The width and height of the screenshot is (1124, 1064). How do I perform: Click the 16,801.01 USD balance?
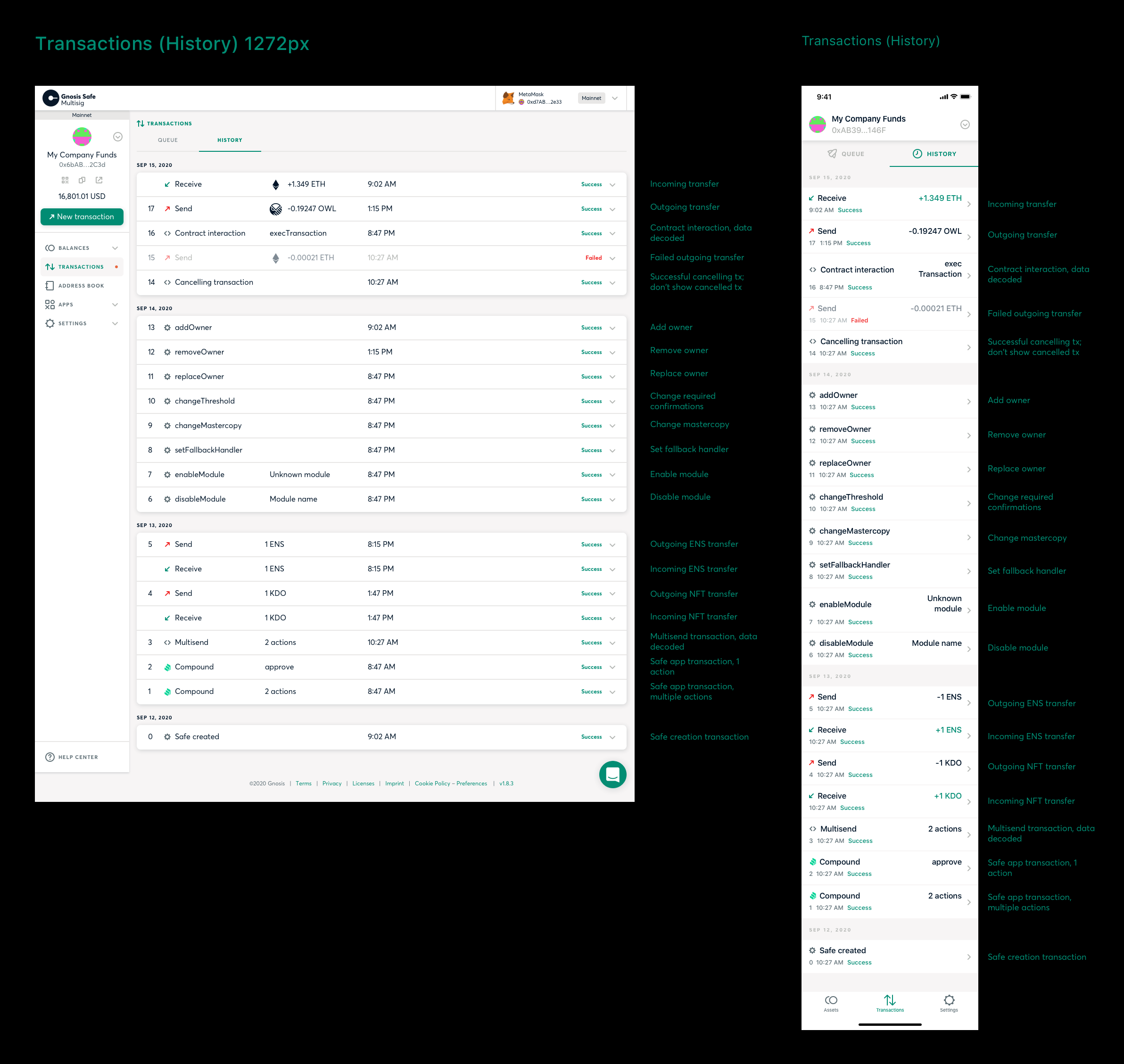(x=82, y=196)
